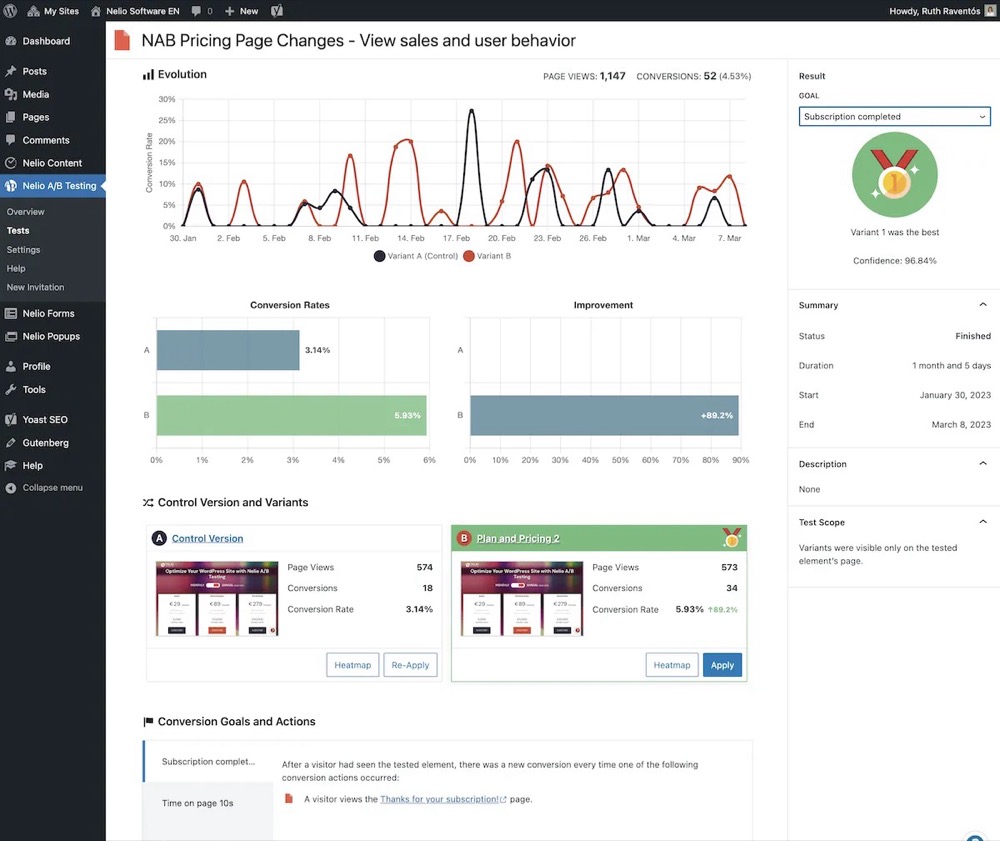Viewport: 1000px width, 841px height.
Task: Click the Yoast SEO sidebar menu icon
Action: click(x=11, y=420)
